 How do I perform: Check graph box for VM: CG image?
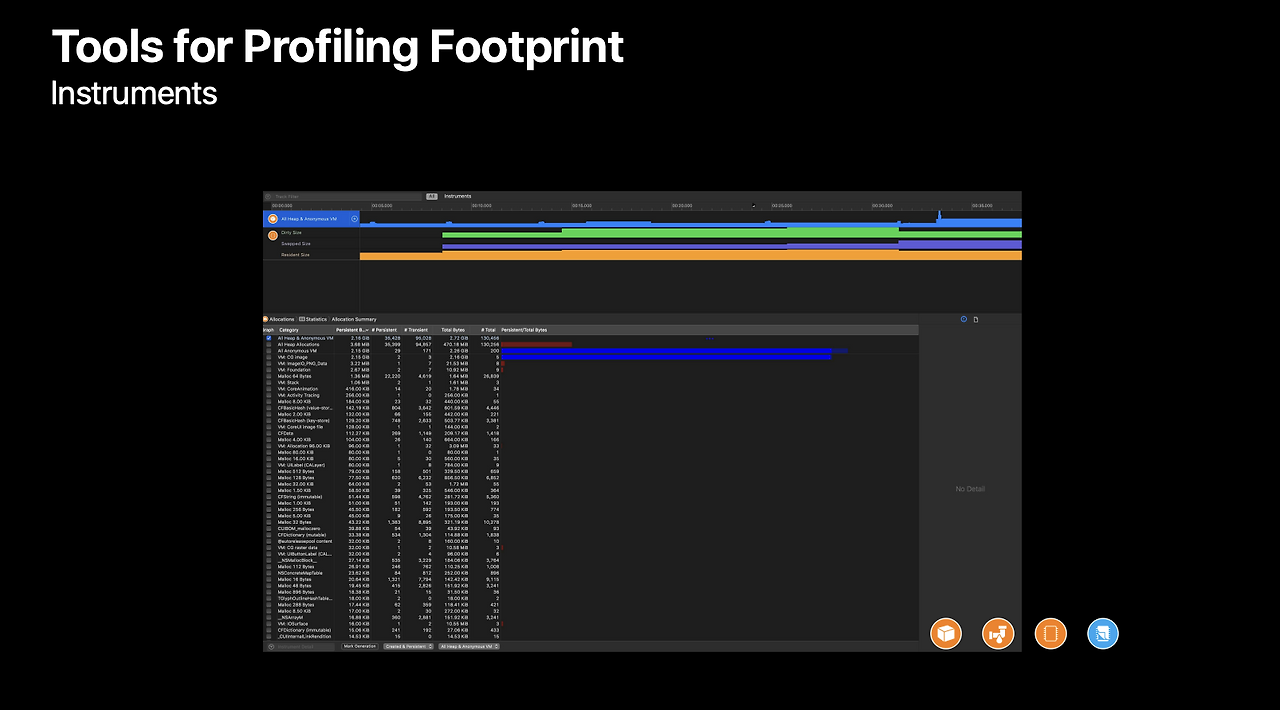click(x=269, y=357)
